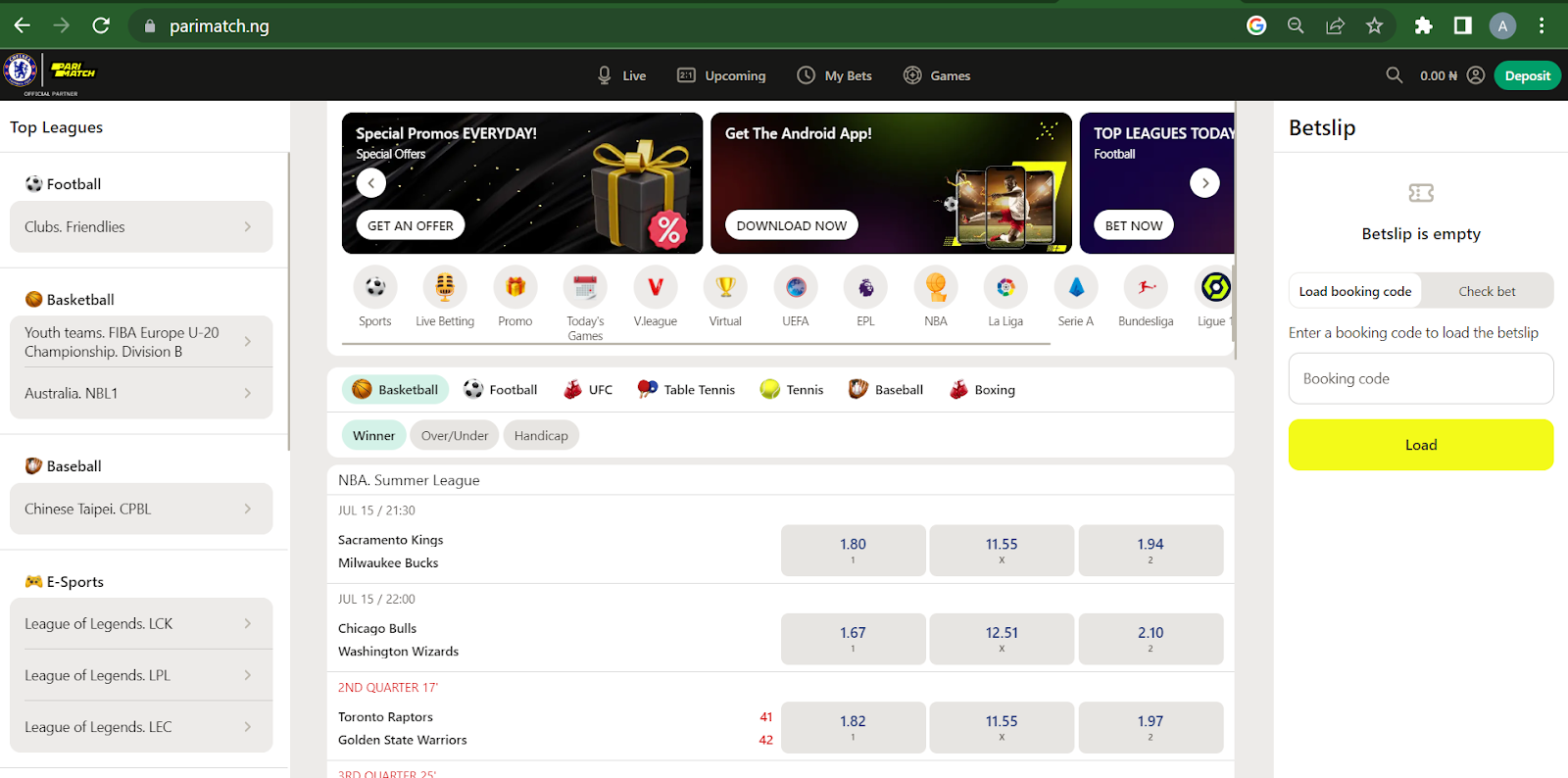1568x778 pixels.
Task: Select the Baseball sport tab
Action: point(886,389)
